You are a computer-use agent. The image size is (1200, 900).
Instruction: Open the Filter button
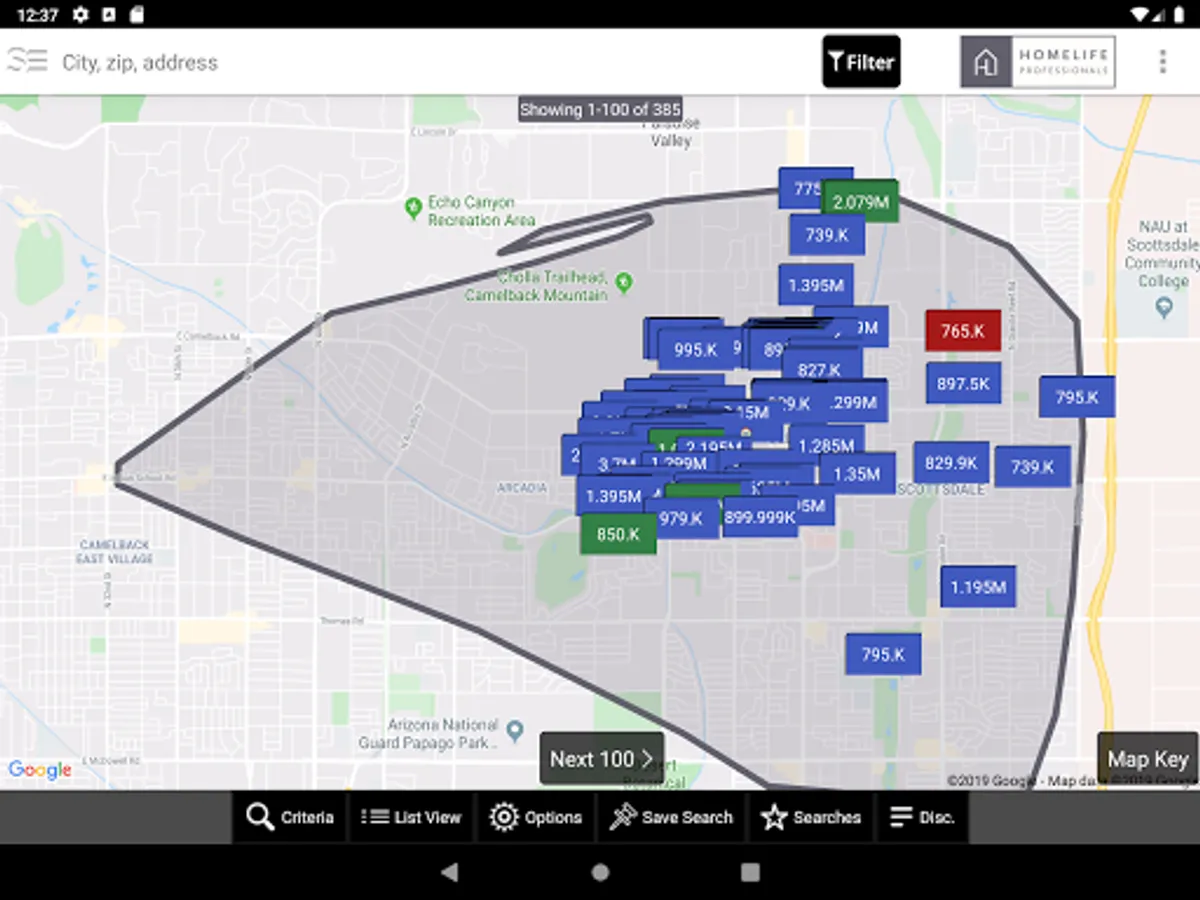pos(861,62)
